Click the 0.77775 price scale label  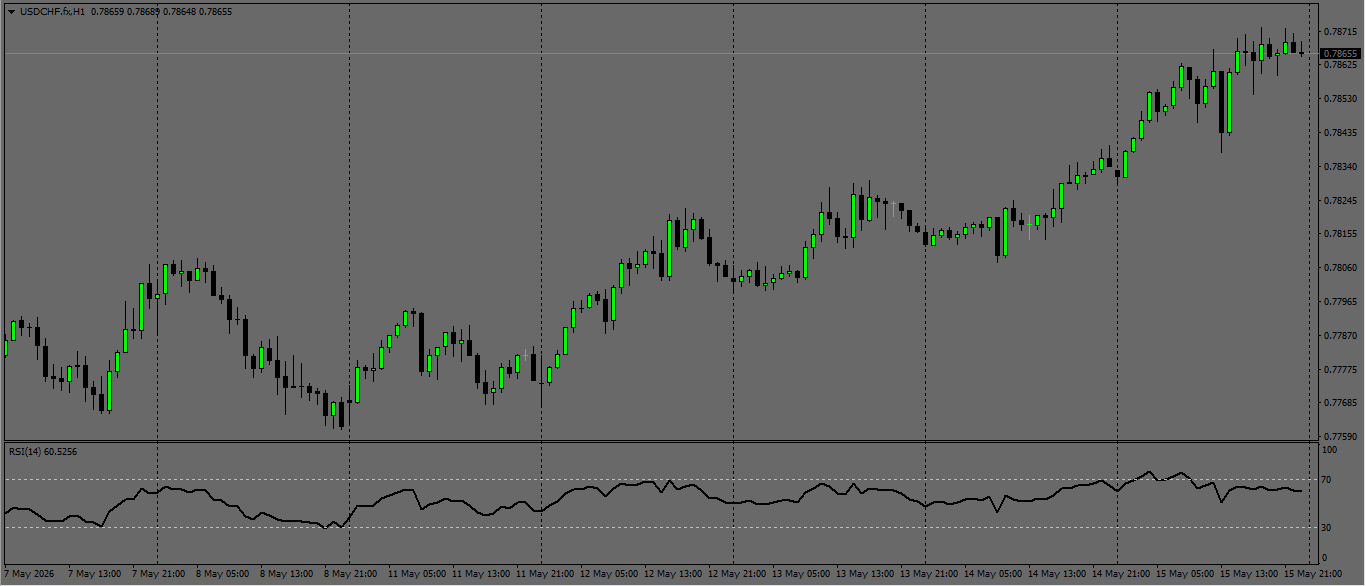pos(1340,370)
